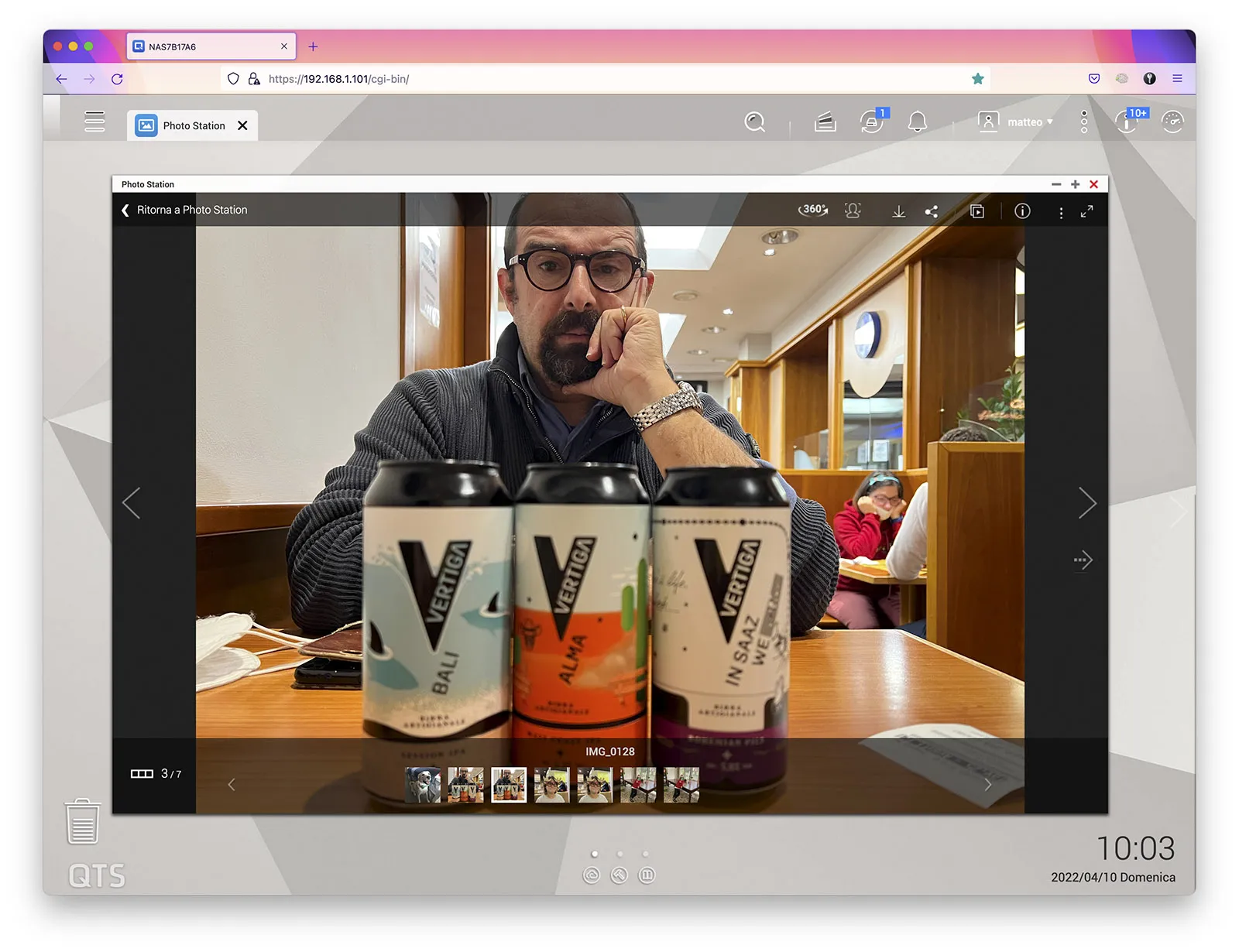Minimize the Photo Station window
The width and height of the screenshot is (1239, 952).
pyautogui.click(x=1056, y=184)
